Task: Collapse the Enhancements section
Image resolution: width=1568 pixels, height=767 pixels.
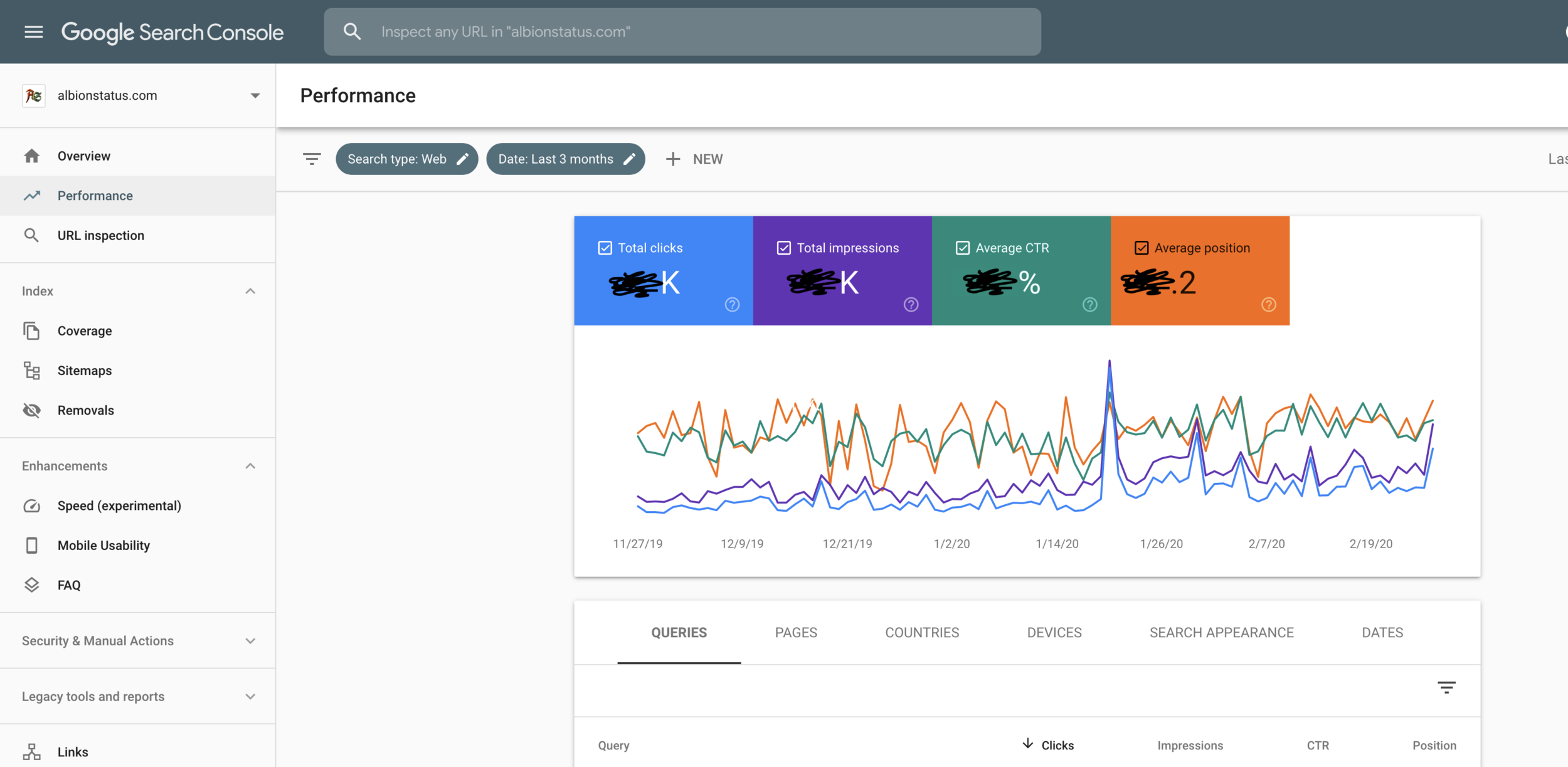Action: (250, 466)
